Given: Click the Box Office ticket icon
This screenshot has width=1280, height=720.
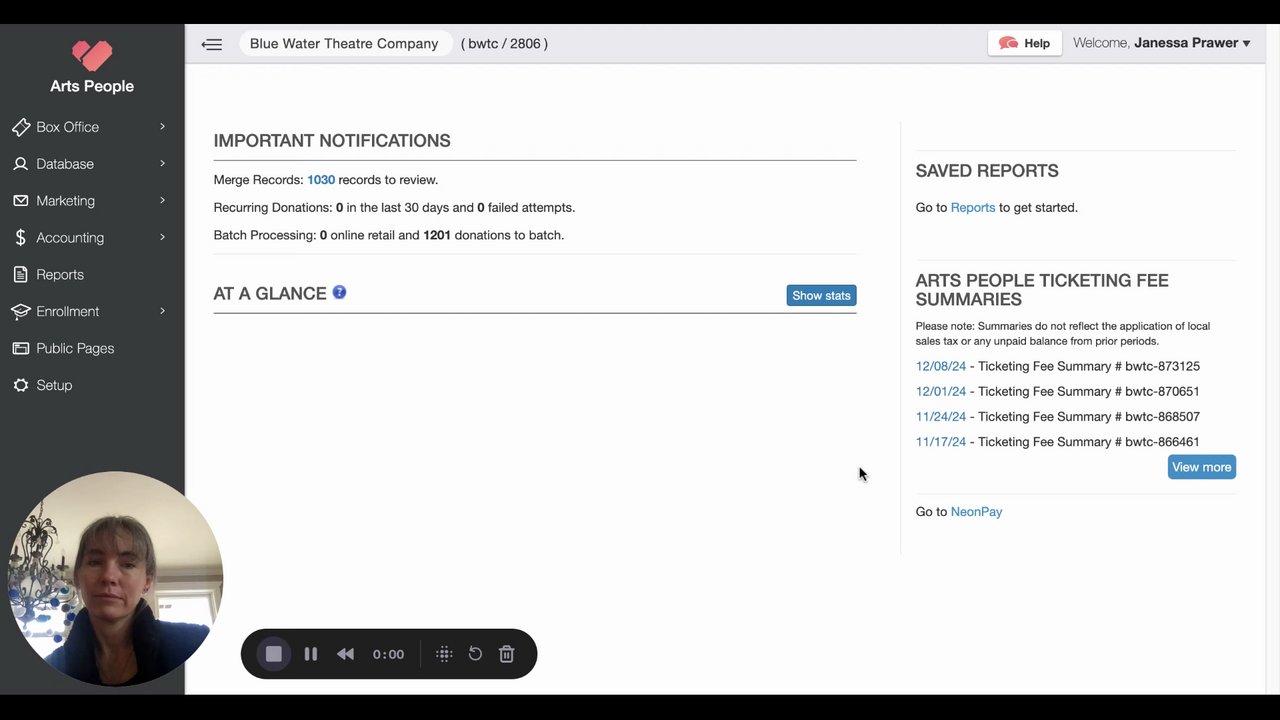Looking at the screenshot, I should 21,127.
